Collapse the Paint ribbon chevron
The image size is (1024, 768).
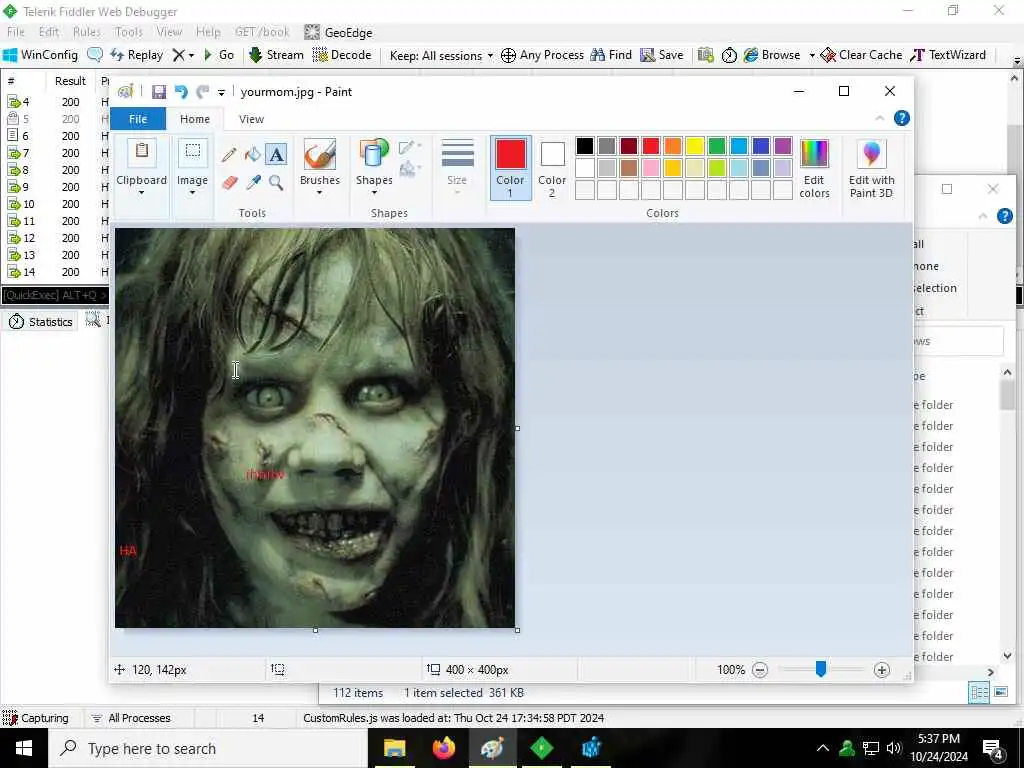[x=880, y=118]
